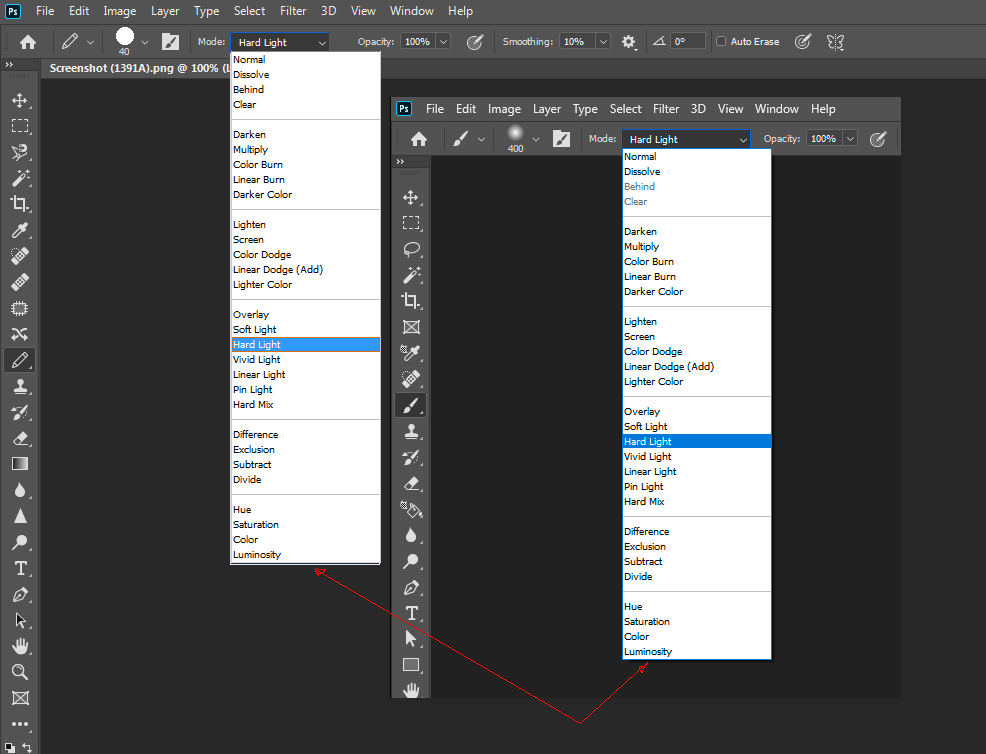
Task: Choose Luminosity blend mode
Action: pos(256,554)
